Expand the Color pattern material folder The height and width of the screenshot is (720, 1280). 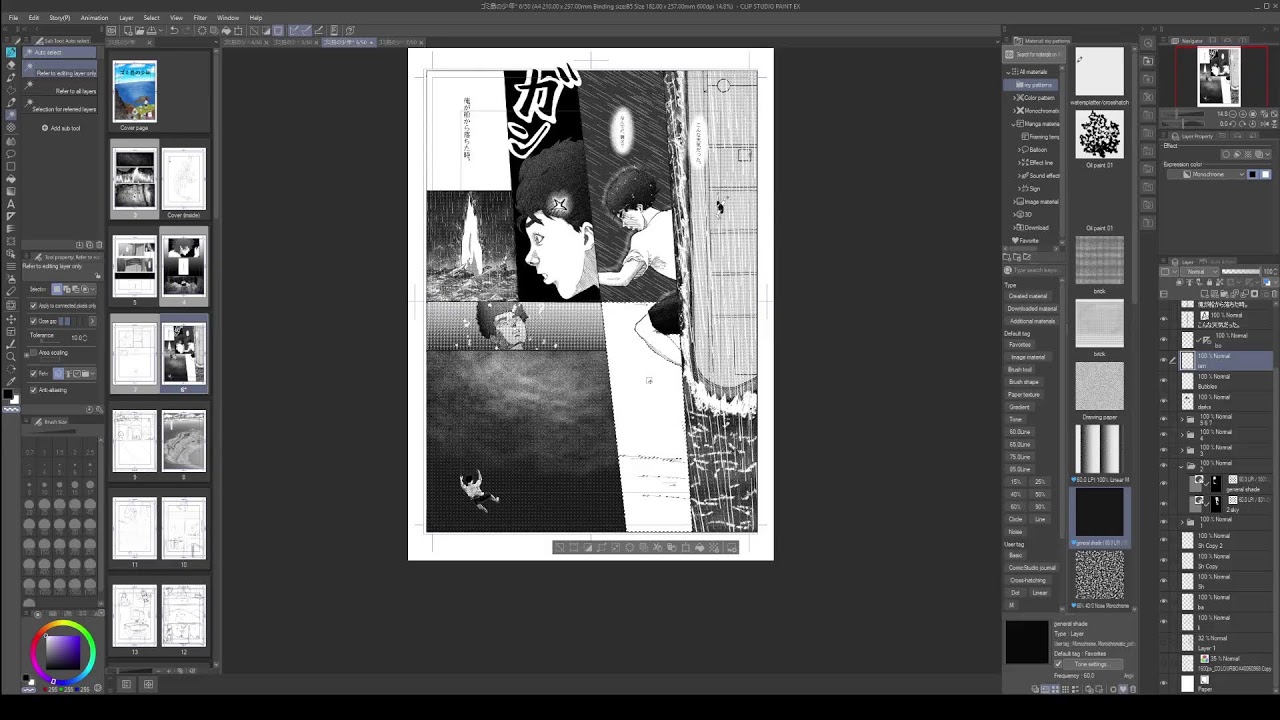[1015, 98]
